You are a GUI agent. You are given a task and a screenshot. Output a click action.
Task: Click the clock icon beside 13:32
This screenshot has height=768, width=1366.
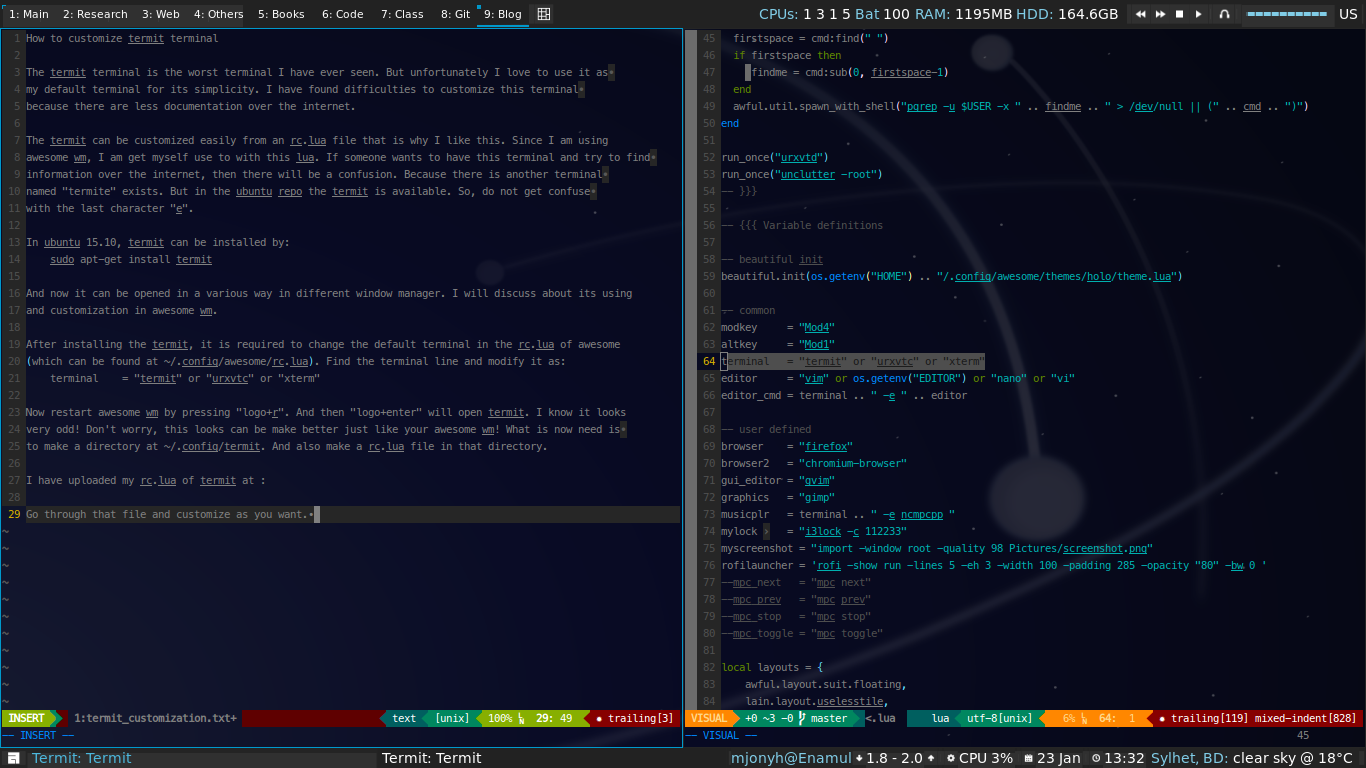tap(1095, 757)
